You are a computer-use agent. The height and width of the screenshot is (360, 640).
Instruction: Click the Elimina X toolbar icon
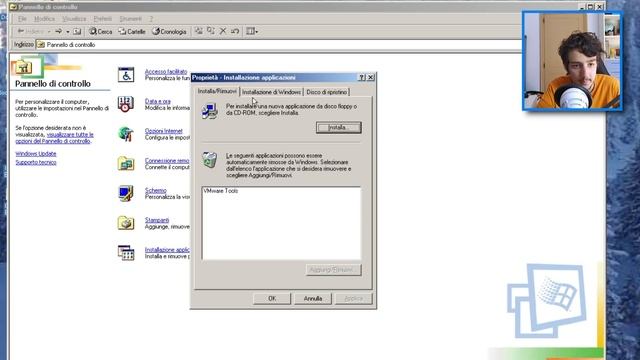point(223,31)
